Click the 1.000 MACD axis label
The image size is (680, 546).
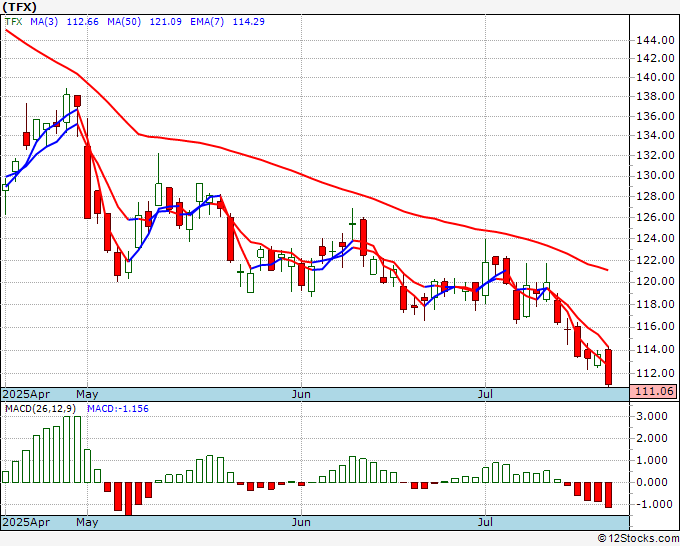click(653, 460)
